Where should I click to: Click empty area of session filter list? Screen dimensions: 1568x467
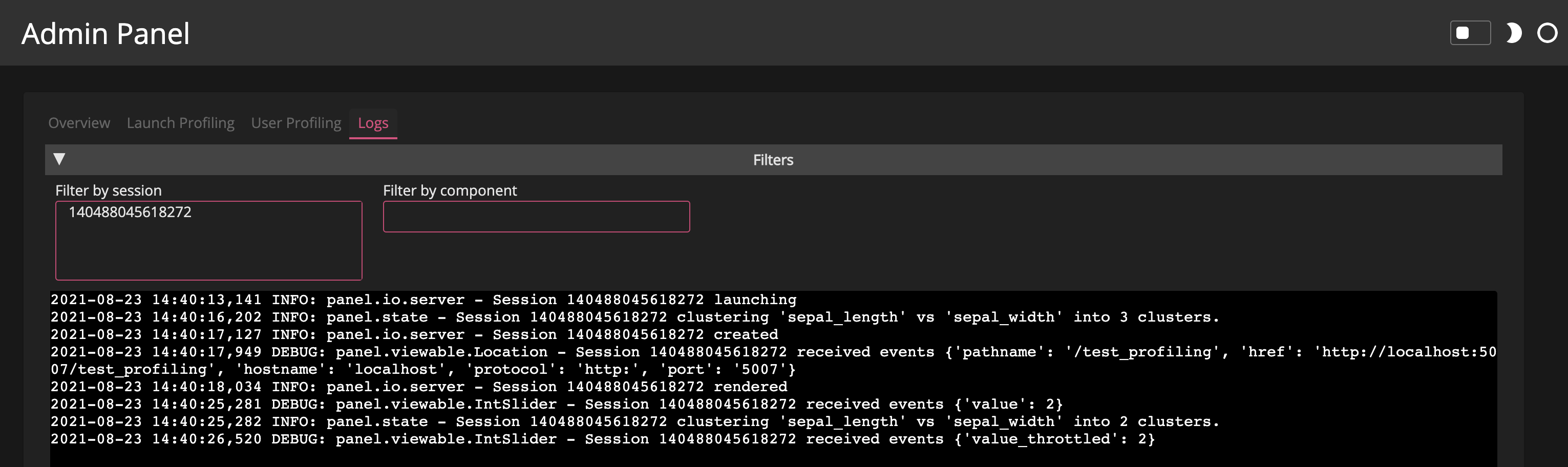tap(208, 256)
